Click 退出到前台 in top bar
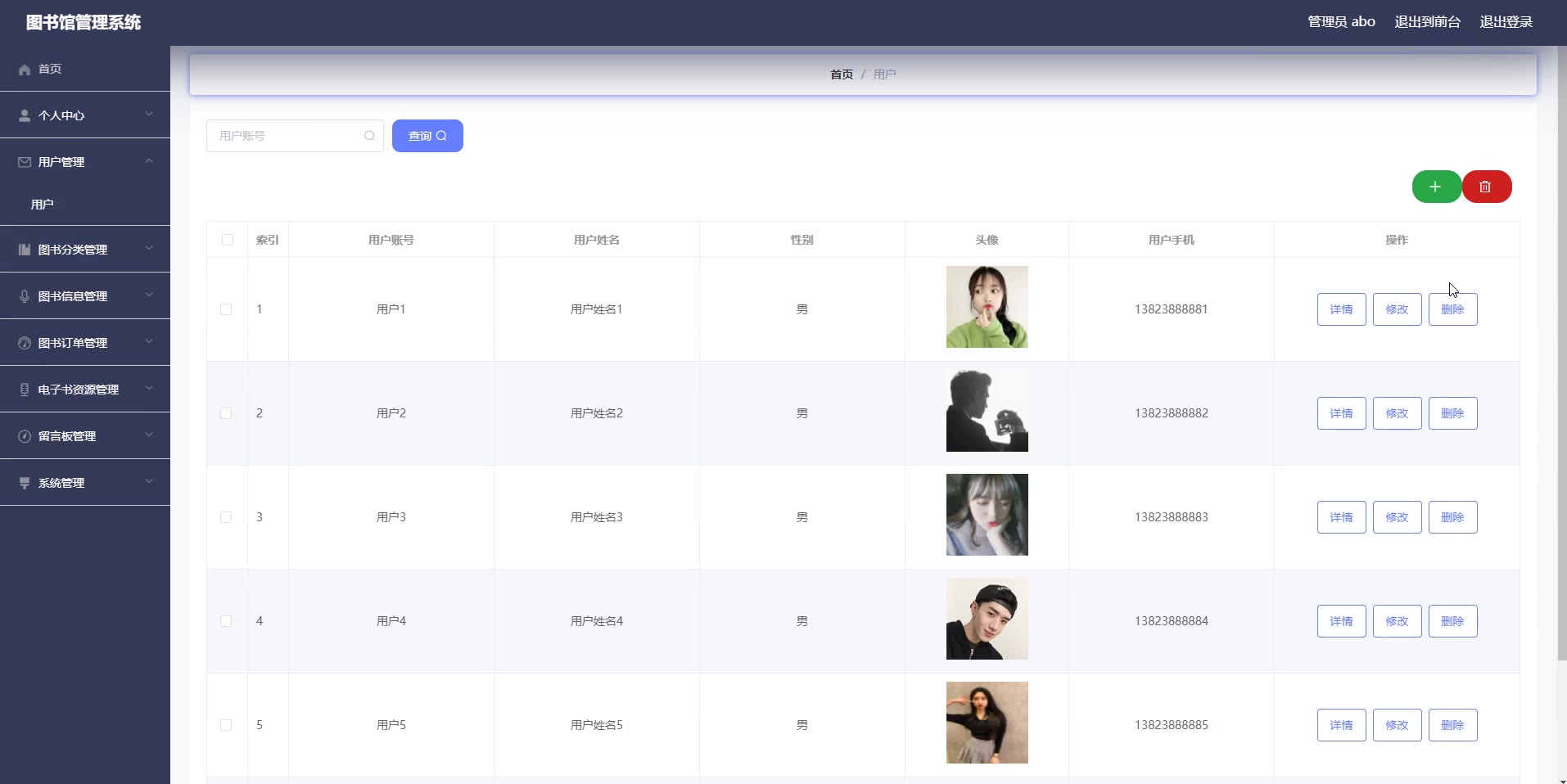This screenshot has width=1567, height=784. click(1427, 22)
